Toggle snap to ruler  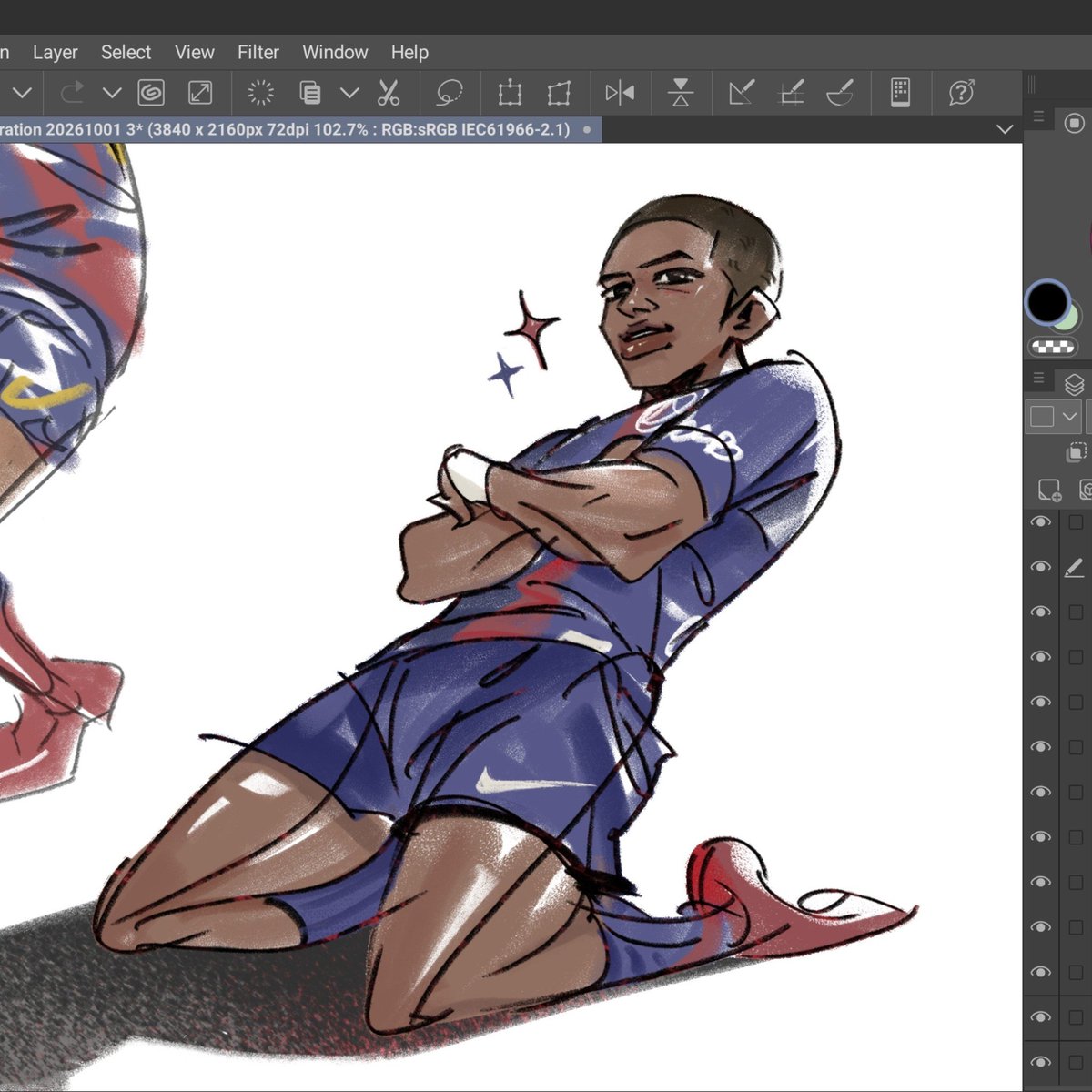tap(741, 93)
